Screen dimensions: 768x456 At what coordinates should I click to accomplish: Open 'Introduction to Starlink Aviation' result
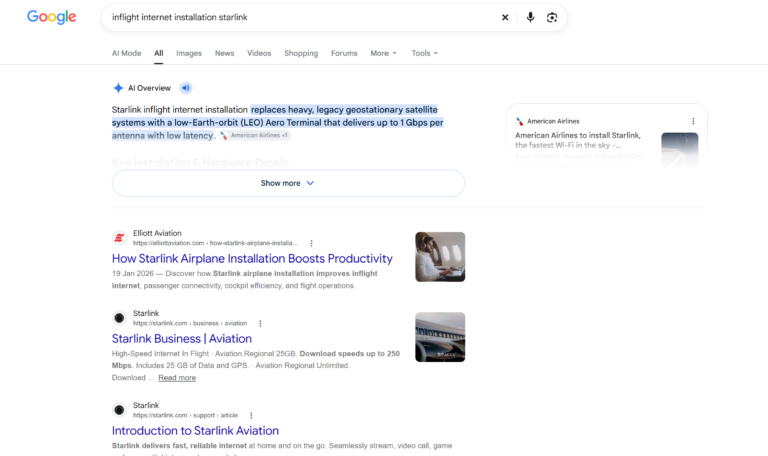point(195,431)
